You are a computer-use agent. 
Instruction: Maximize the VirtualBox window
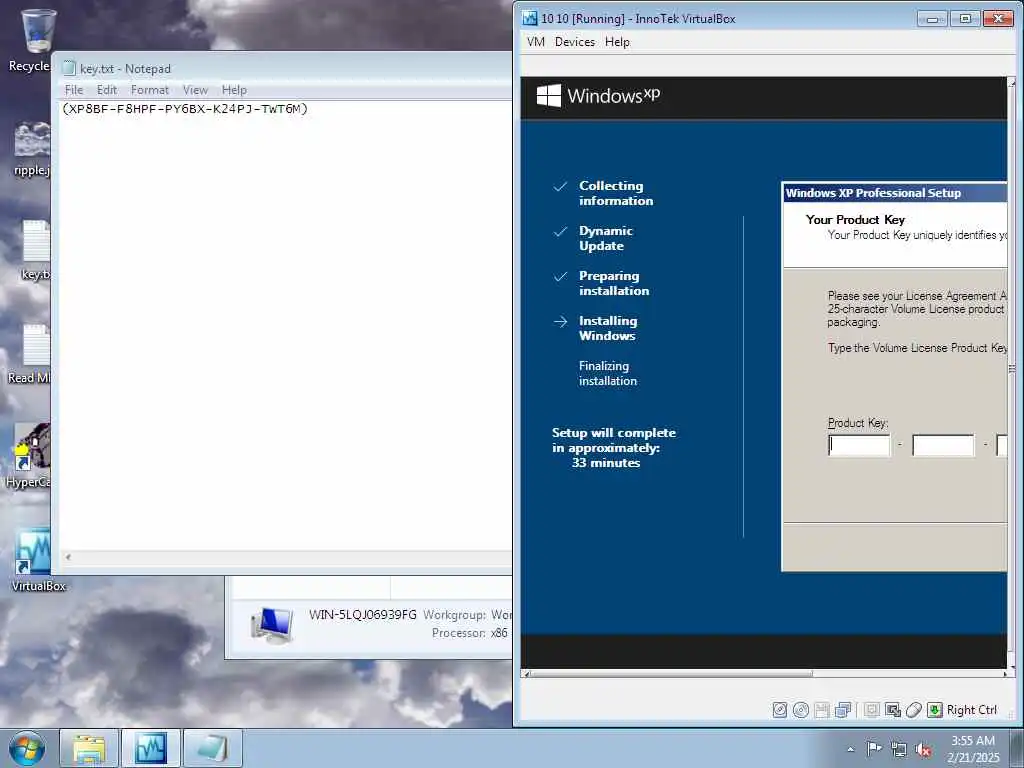click(965, 19)
